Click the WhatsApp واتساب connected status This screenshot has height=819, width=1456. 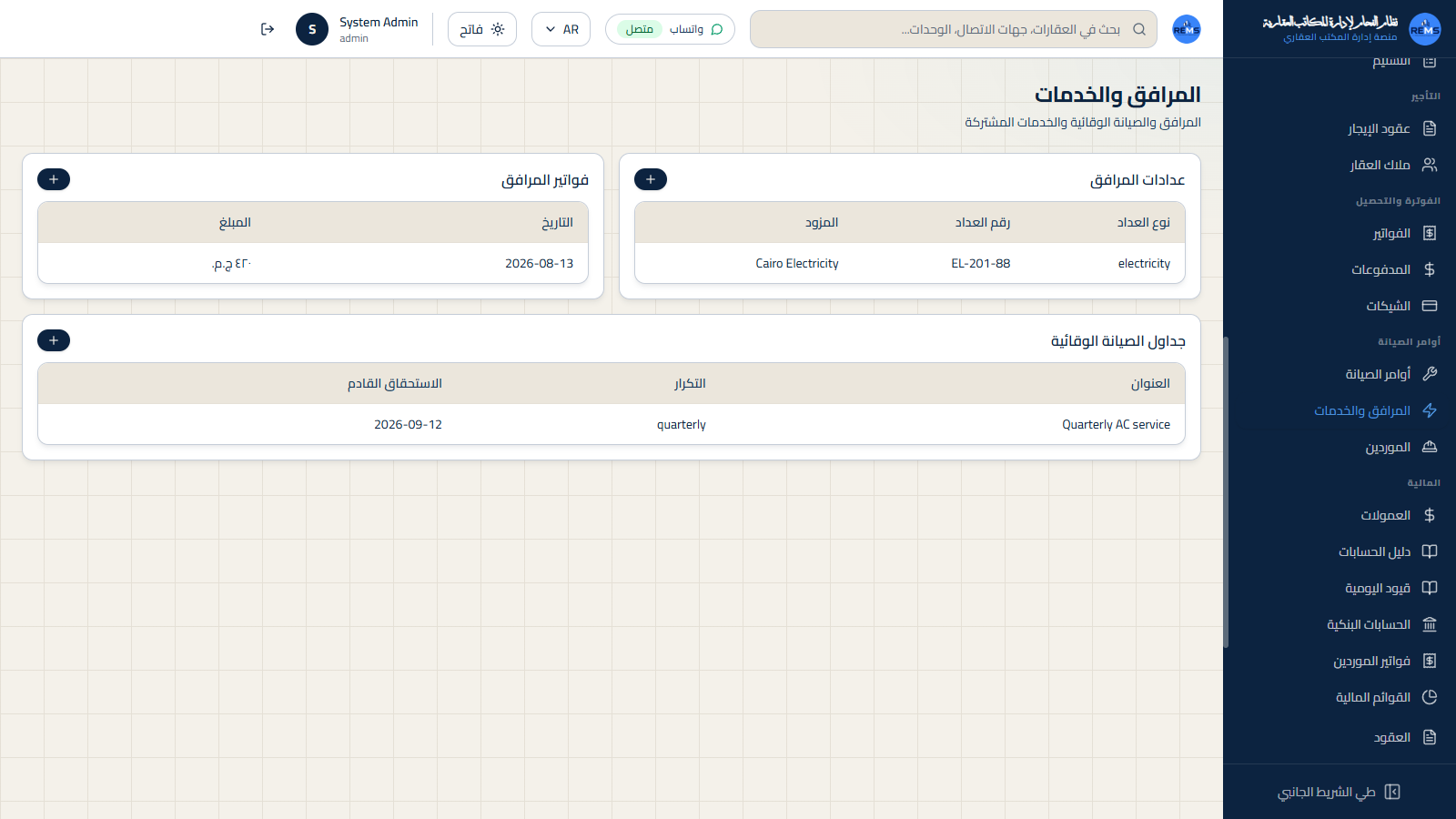coord(670,29)
